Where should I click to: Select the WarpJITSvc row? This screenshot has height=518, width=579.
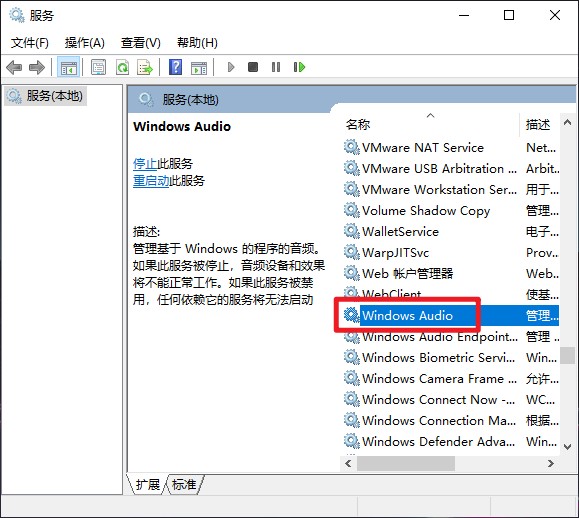click(x=450, y=253)
